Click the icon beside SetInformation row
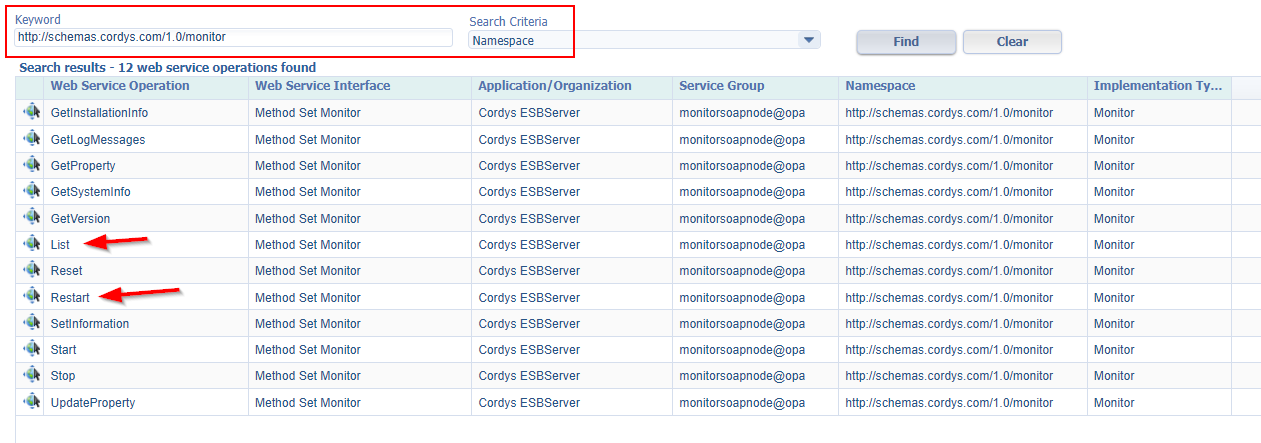1261x443 pixels. [x=31, y=323]
